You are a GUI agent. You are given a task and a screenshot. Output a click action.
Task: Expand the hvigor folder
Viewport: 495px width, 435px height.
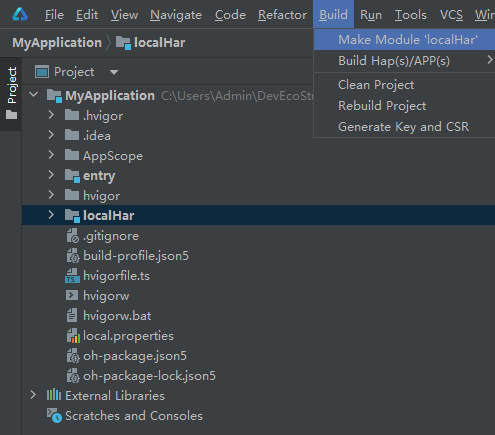[x=51, y=195]
